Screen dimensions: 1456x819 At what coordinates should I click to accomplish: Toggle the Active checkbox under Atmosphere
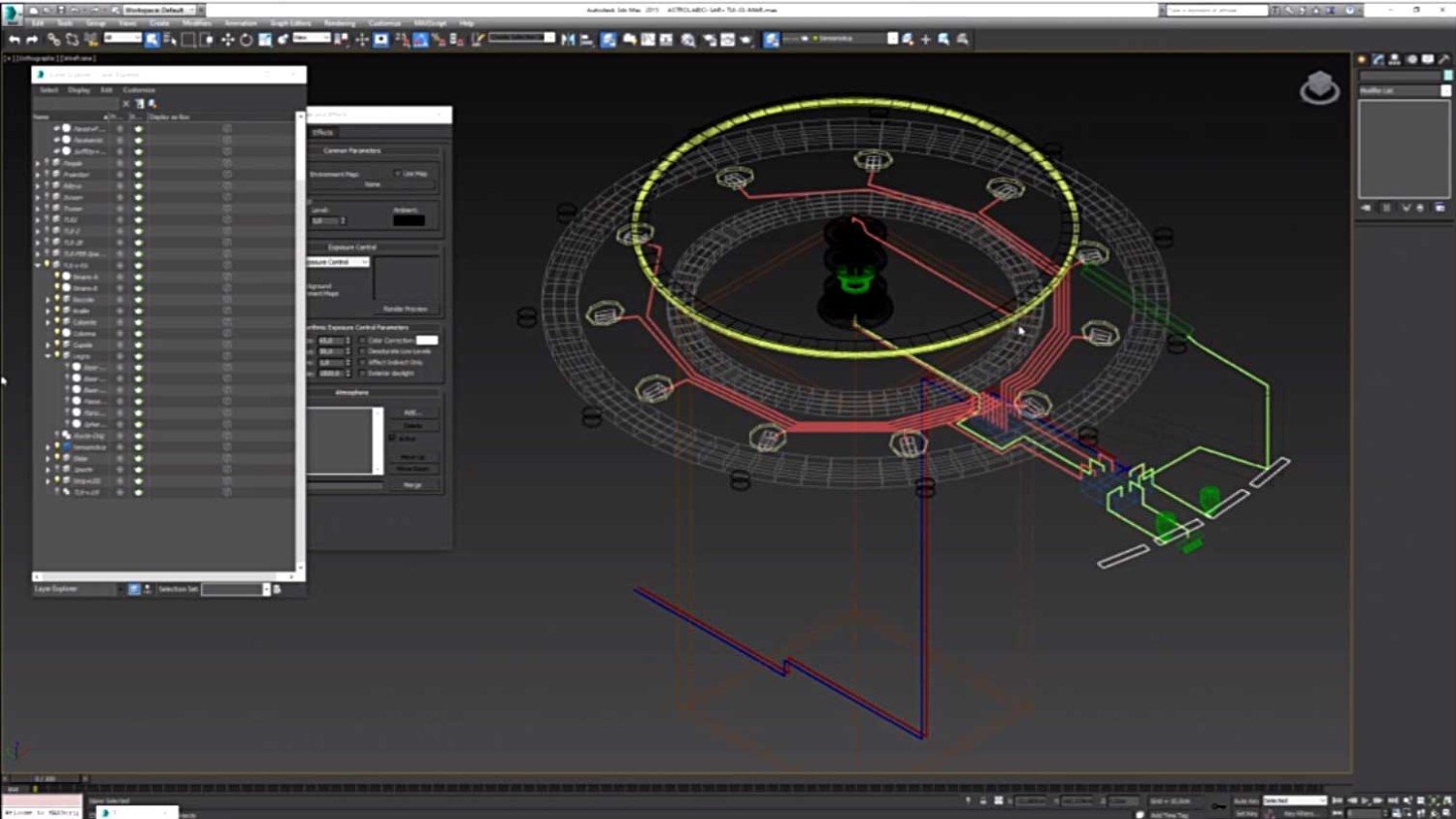pyautogui.click(x=392, y=439)
